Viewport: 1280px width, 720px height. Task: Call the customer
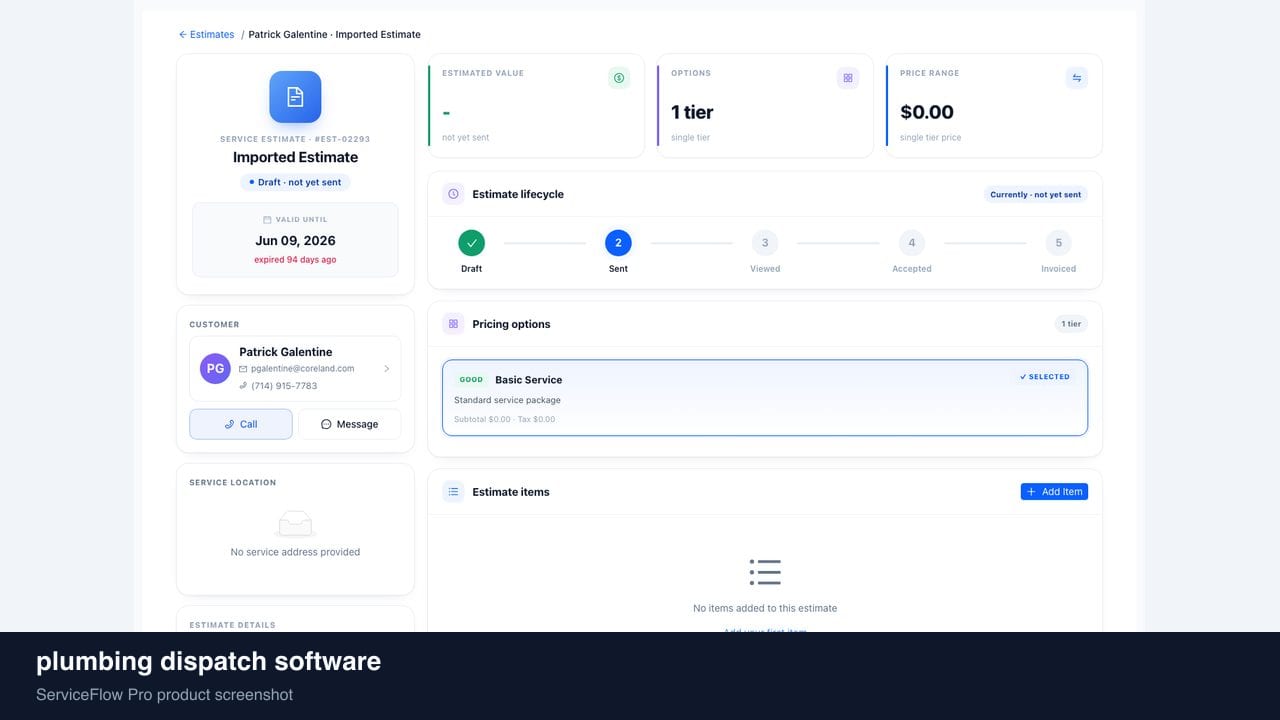241,424
